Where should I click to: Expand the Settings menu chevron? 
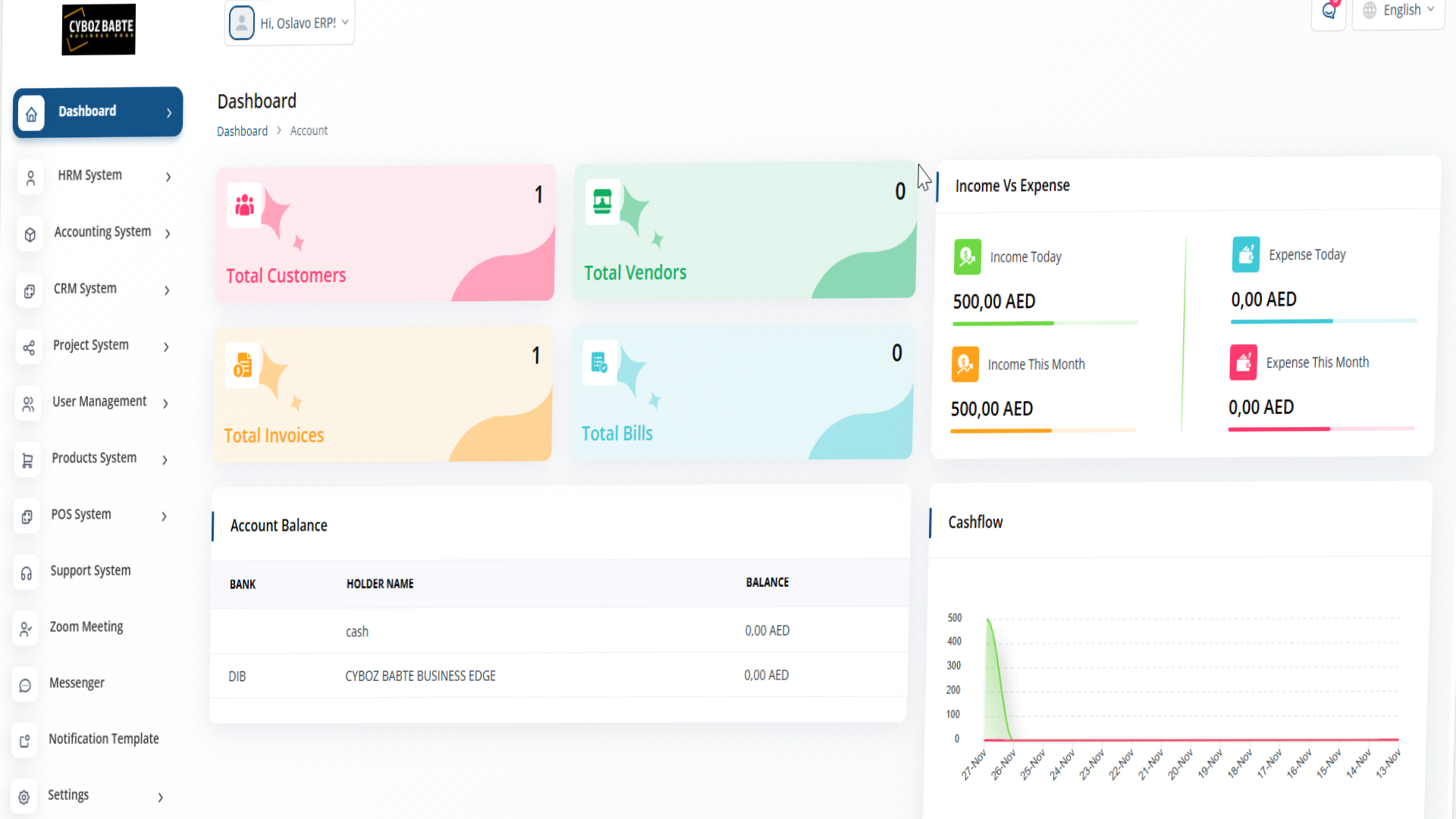click(160, 797)
